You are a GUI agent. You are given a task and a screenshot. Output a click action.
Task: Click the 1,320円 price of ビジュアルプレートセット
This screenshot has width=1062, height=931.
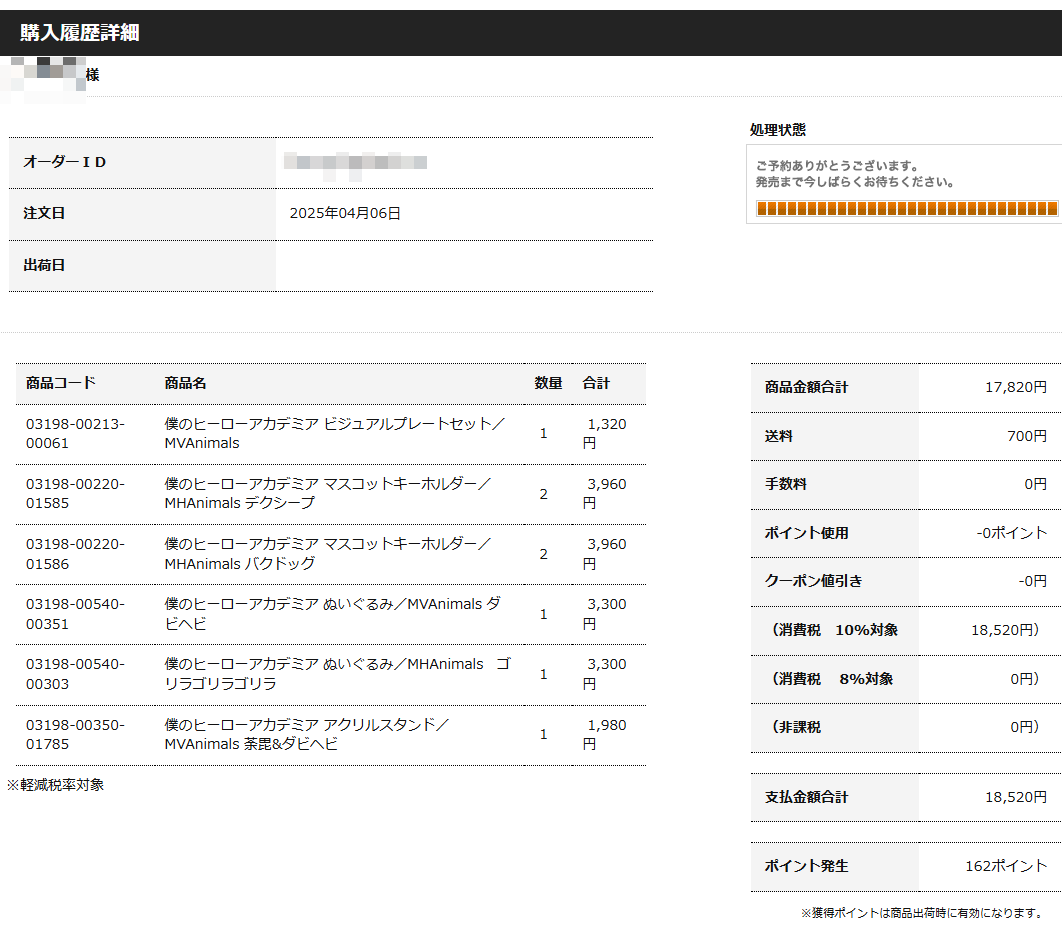(604, 433)
